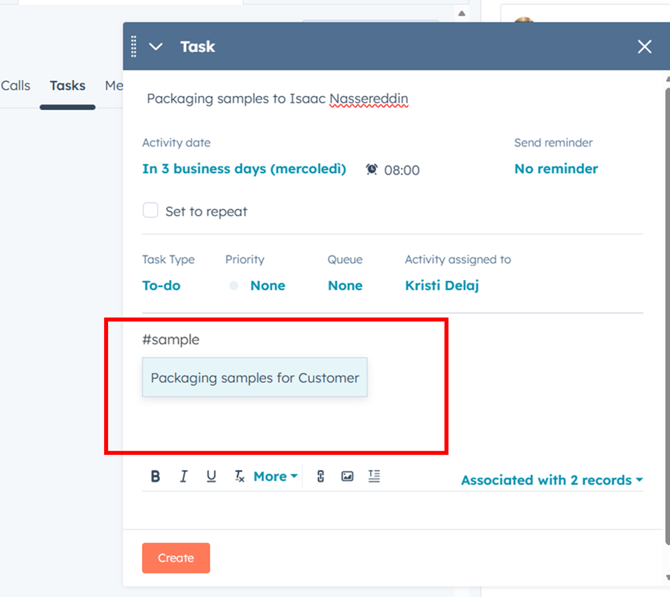The width and height of the screenshot is (670, 597).
Task: Toggle bold formatting in the notes toolbar
Action: pos(155,477)
